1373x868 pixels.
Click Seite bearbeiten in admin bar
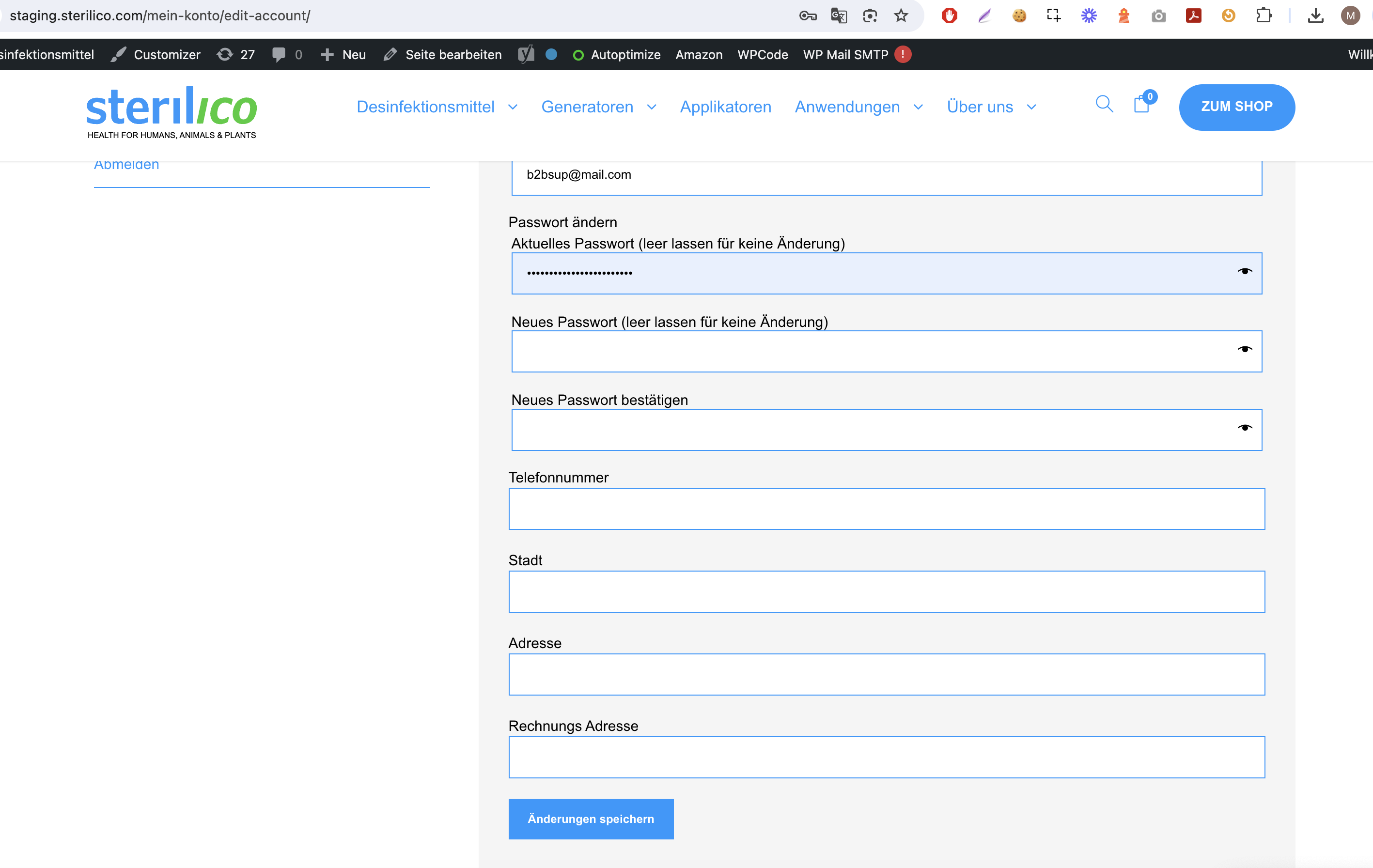(442, 55)
